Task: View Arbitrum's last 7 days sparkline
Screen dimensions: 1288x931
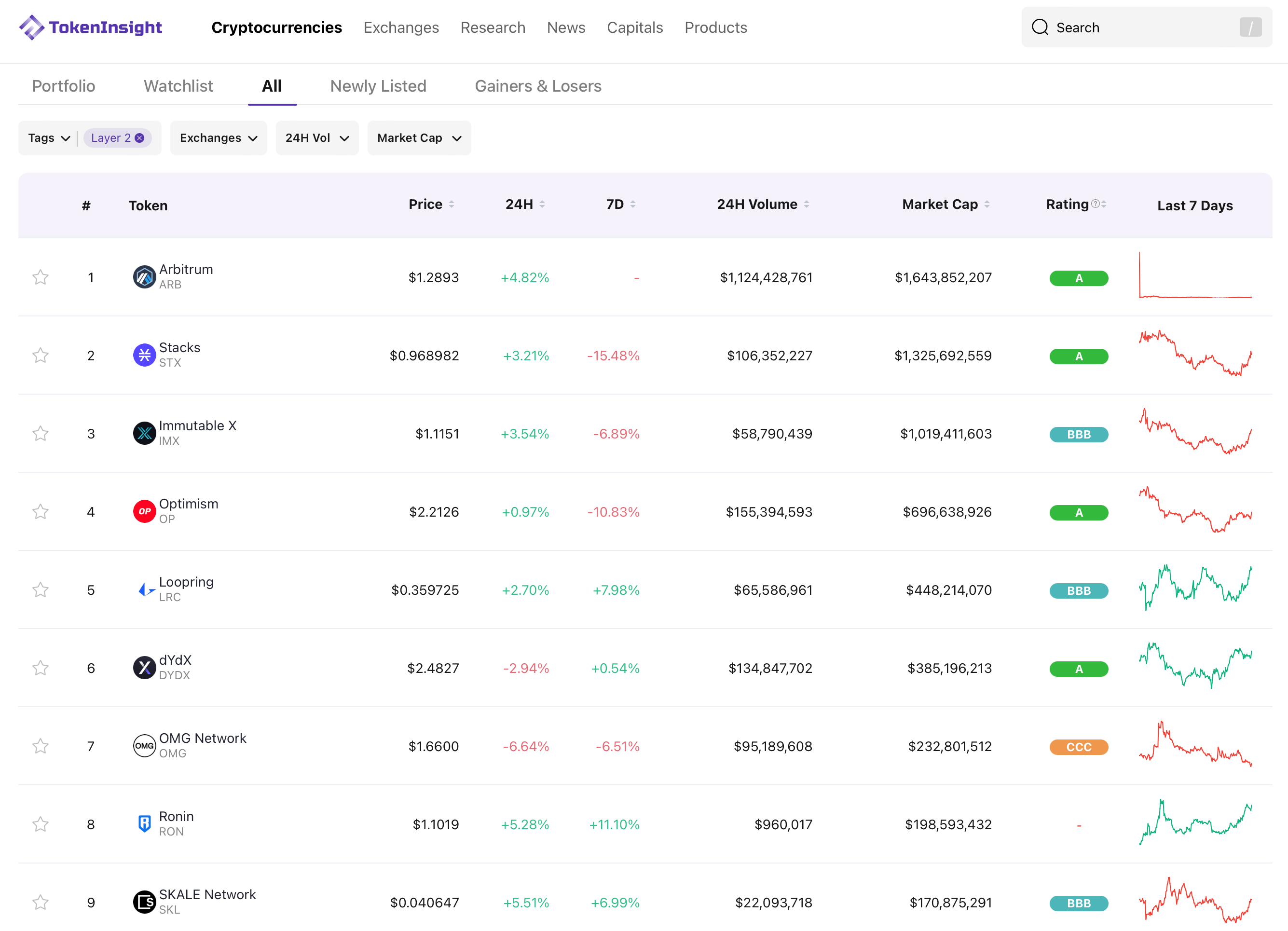Action: pos(1195,275)
